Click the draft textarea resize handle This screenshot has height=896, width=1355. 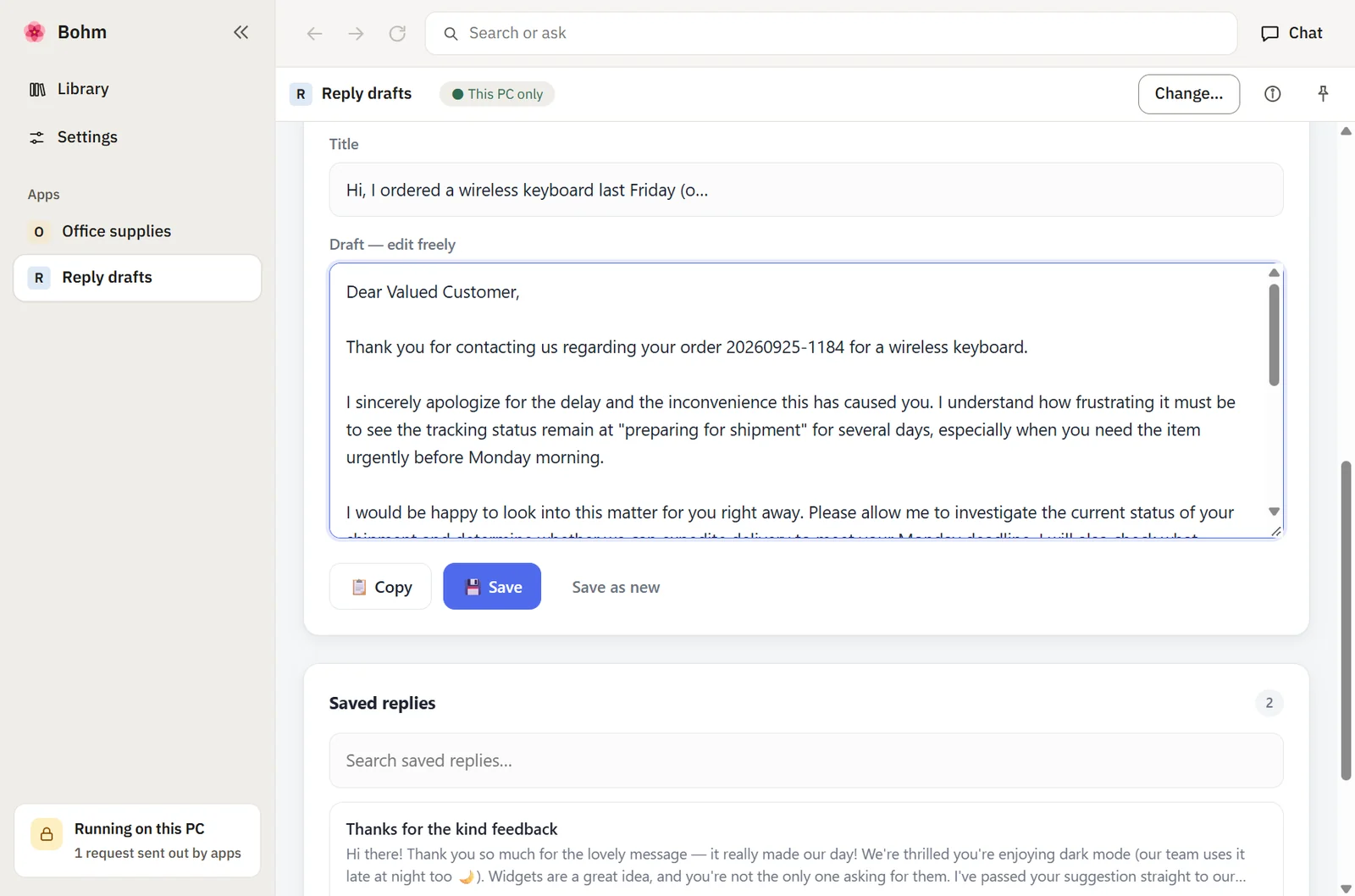[1276, 531]
